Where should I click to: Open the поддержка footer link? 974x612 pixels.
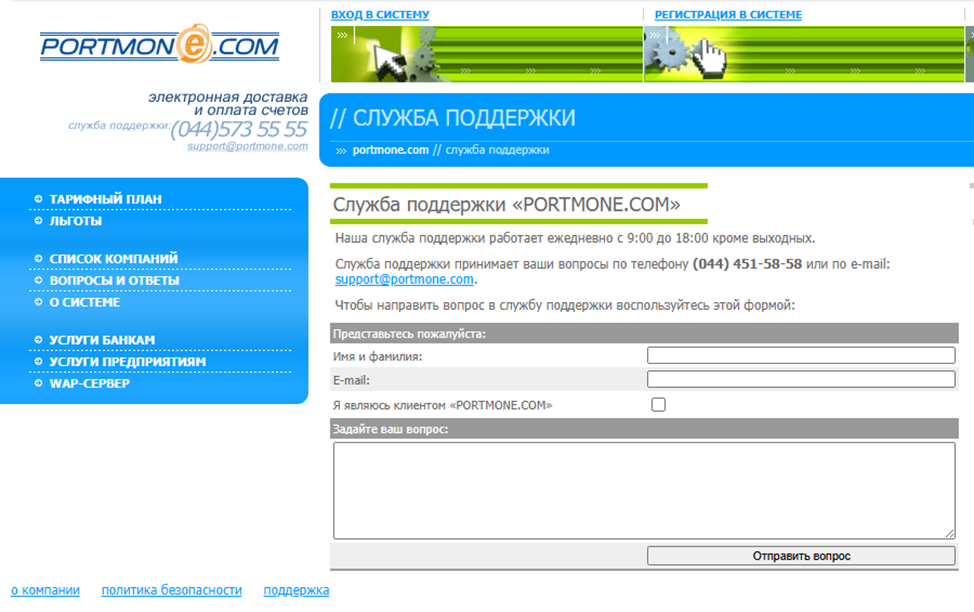[x=296, y=590]
